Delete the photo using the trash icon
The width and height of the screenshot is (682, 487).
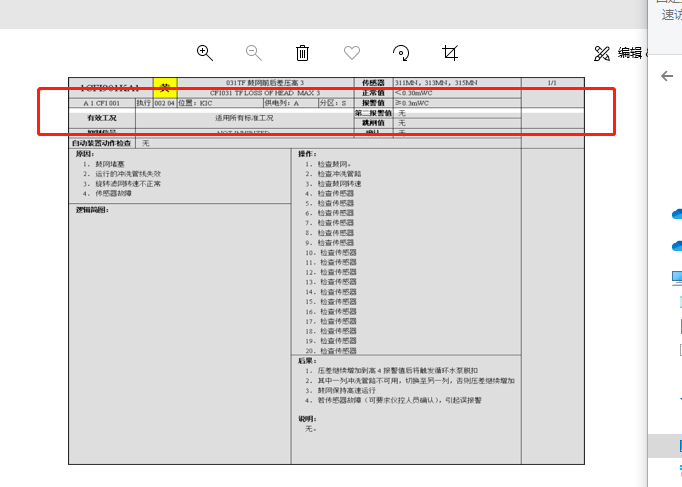(x=303, y=53)
